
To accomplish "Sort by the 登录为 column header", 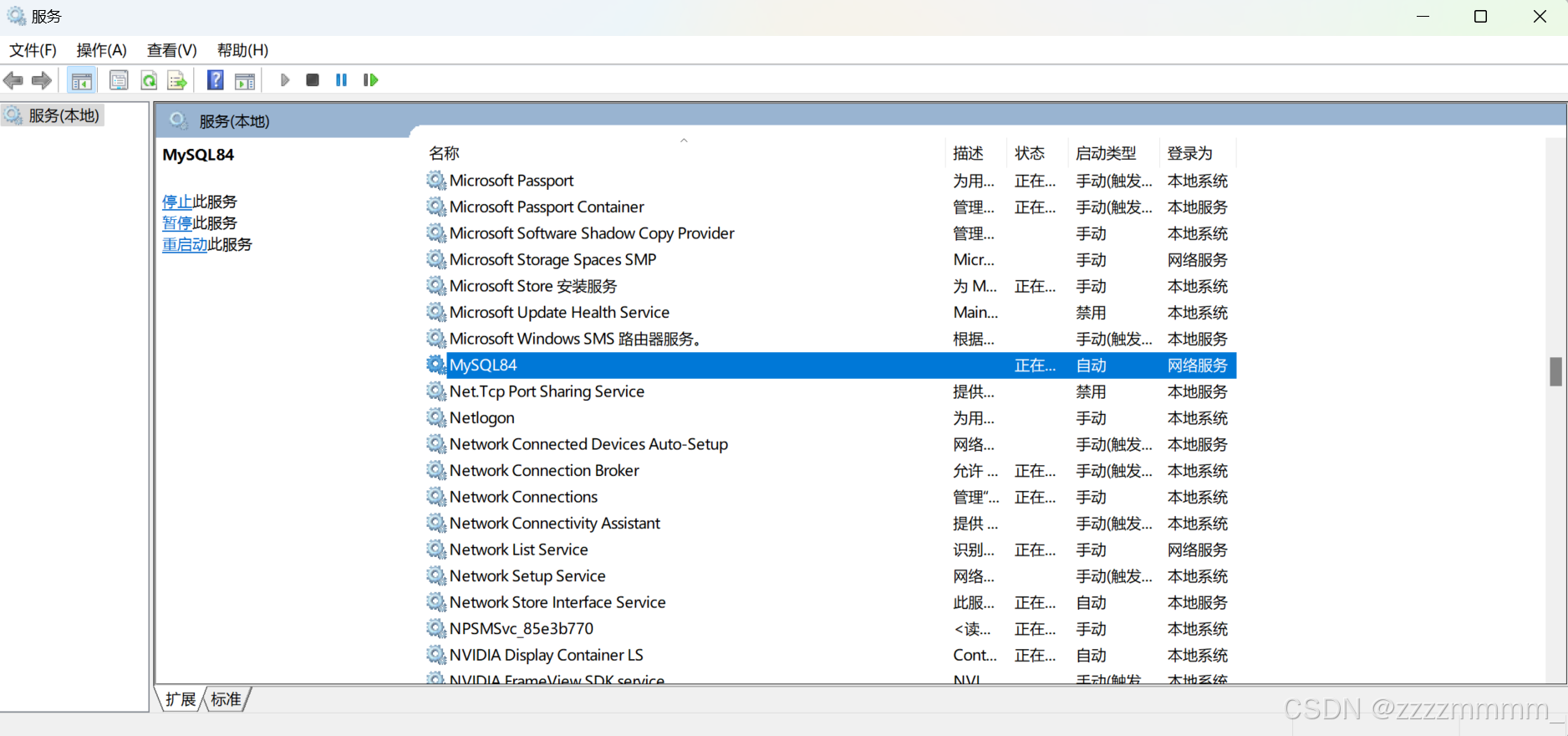I will [x=1198, y=153].
